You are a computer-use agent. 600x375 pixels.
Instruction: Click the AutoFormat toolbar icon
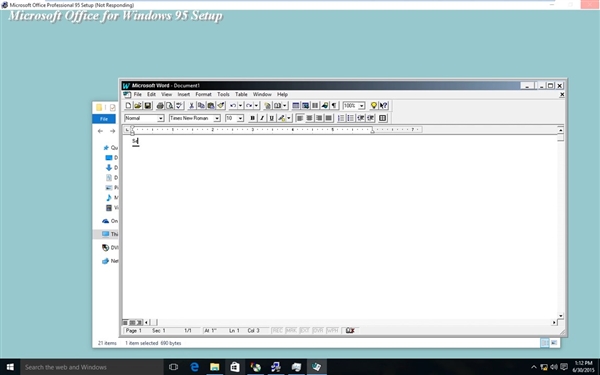[267, 106]
